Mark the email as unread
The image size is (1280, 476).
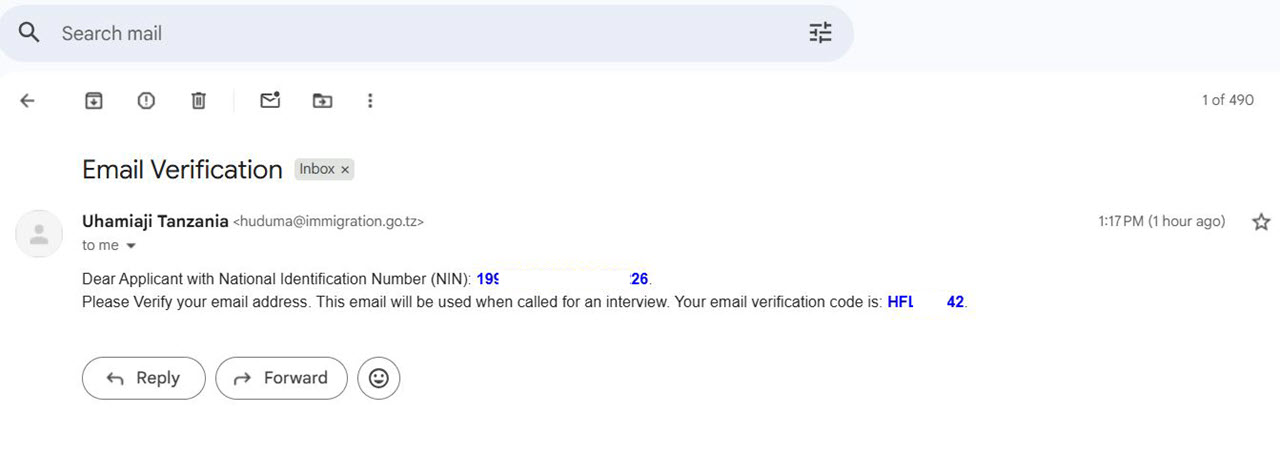click(x=270, y=100)
